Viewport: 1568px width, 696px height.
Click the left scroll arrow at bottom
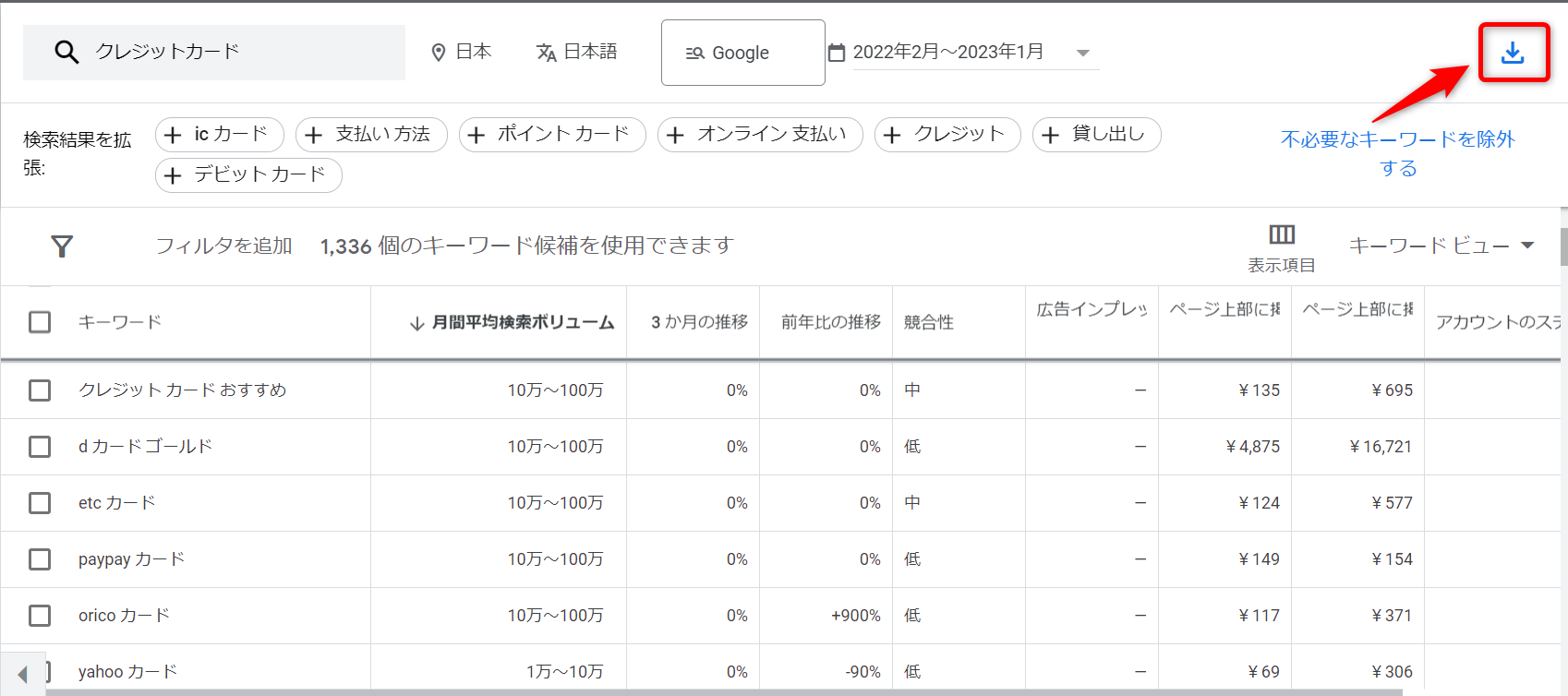(x=22, y=675)
